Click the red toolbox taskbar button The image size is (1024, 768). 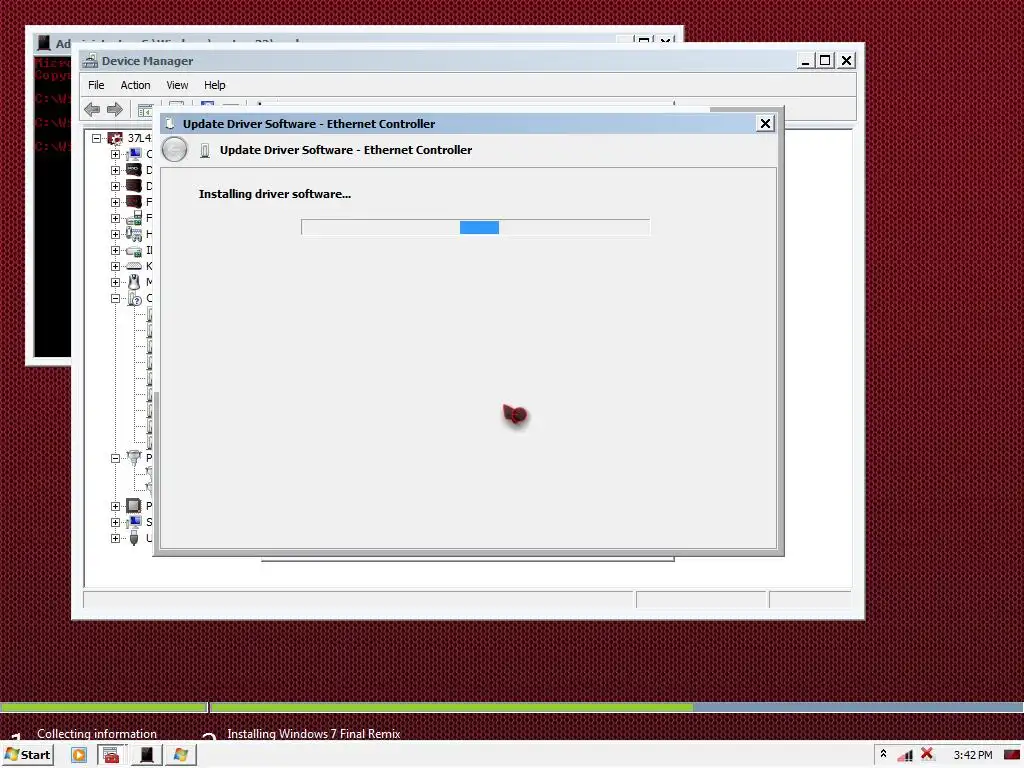click(112, 755)
